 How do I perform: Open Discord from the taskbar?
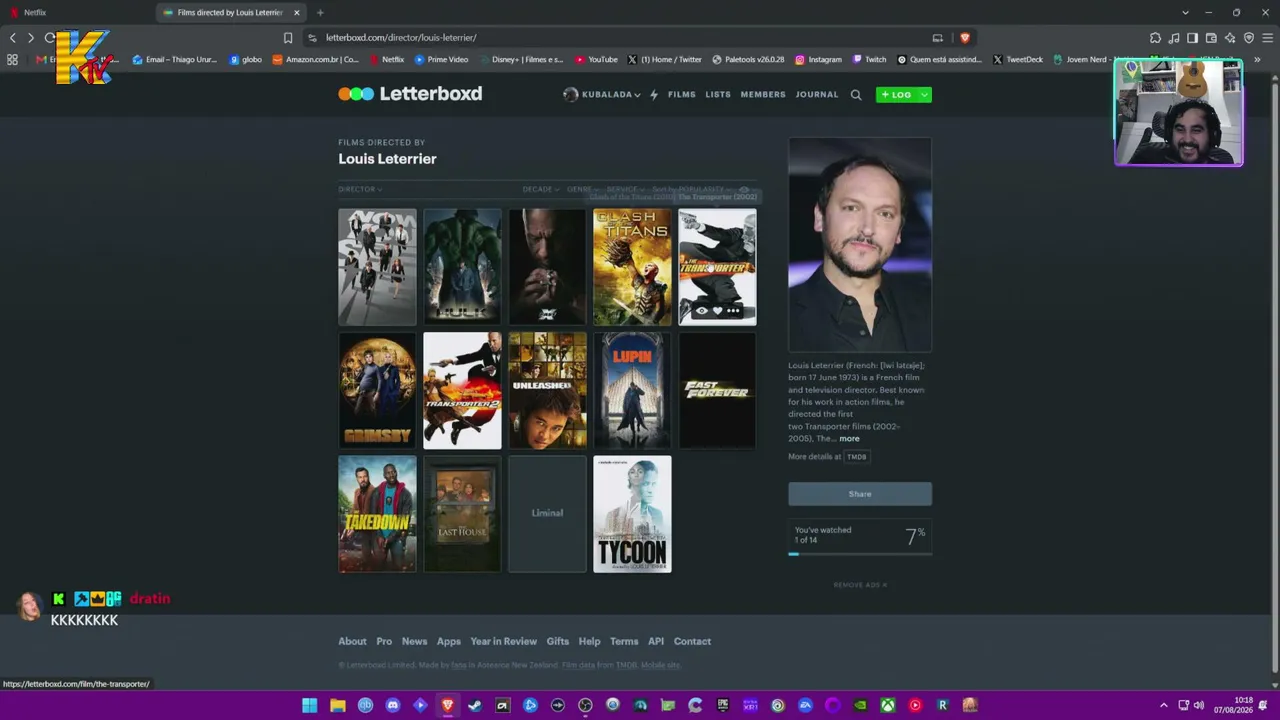tap(393, 706)
